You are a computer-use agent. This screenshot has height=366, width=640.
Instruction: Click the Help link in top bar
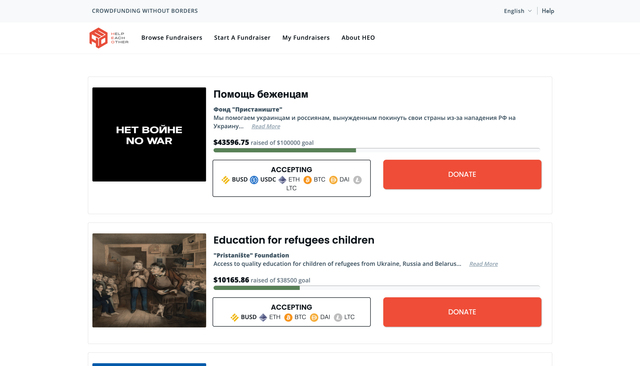coord(548,11)
